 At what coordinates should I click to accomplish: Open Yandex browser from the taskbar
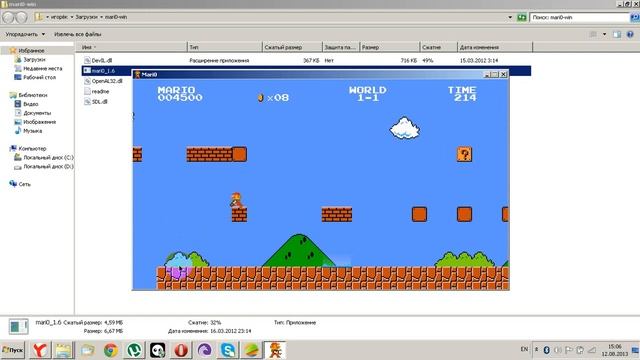[40, 350]
